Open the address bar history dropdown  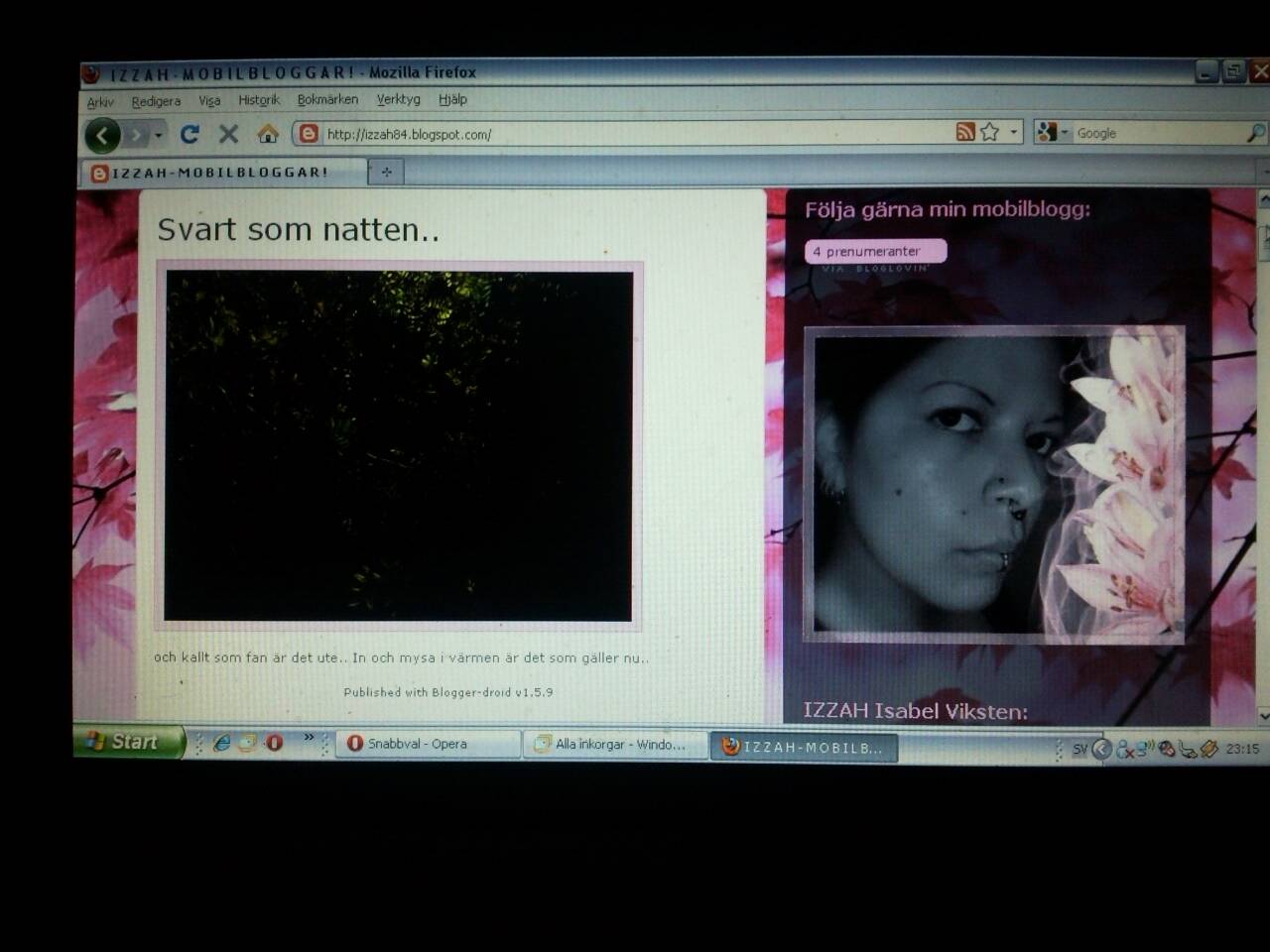click(1013, 132)
